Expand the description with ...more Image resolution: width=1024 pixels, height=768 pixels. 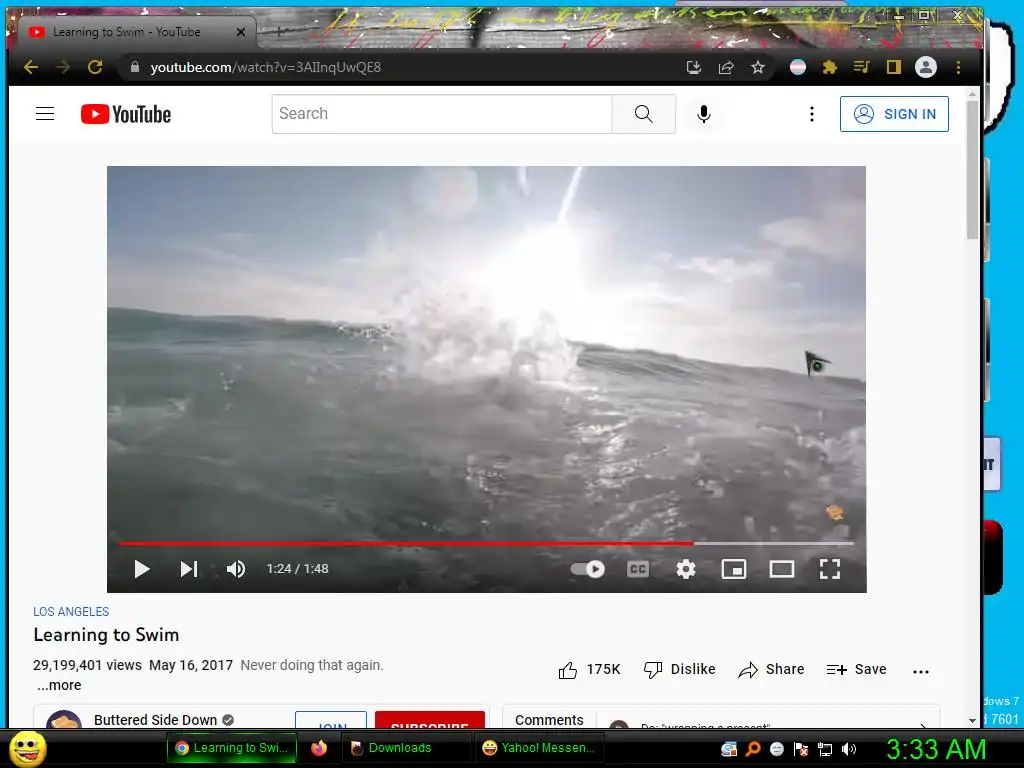59,685
